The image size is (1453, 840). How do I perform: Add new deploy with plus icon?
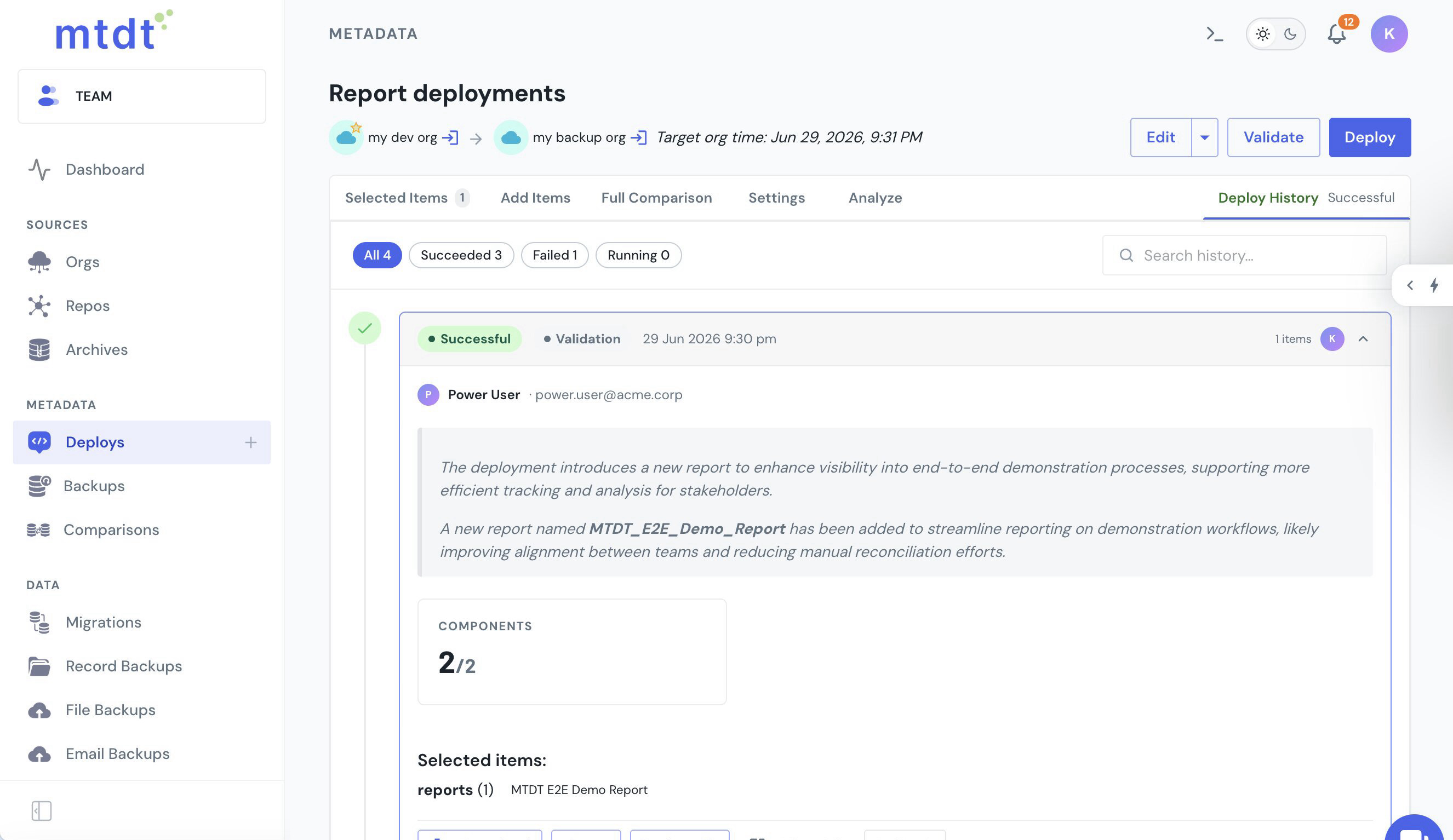pyautogui.click(x=250, y=442)
